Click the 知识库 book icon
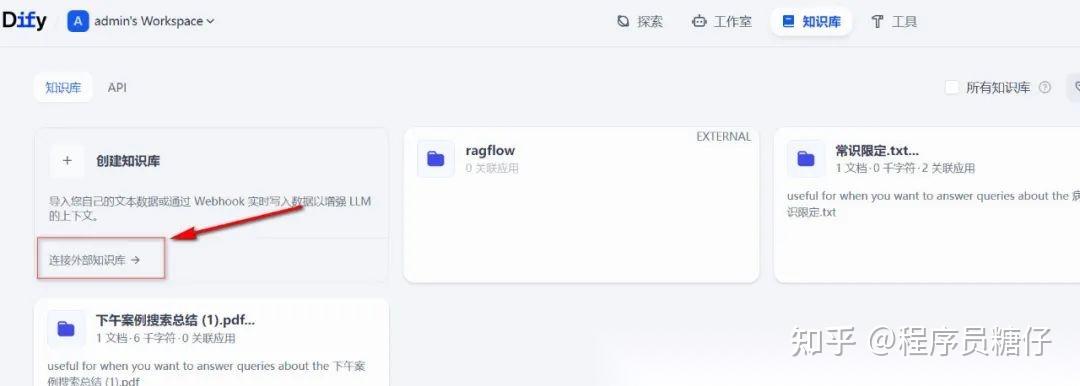 [789, 21]
